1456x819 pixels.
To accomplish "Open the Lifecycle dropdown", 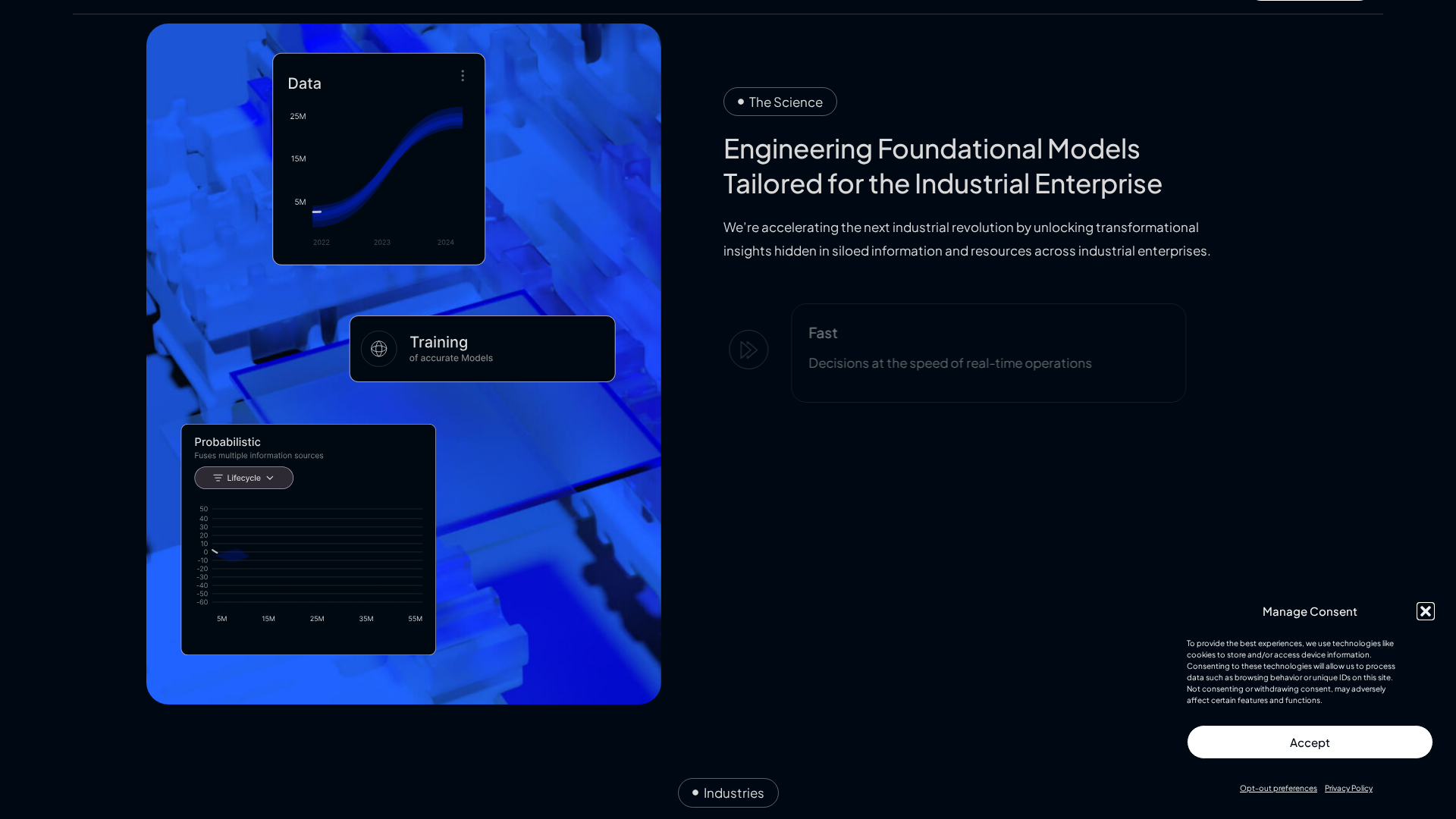I will (243, 478).
